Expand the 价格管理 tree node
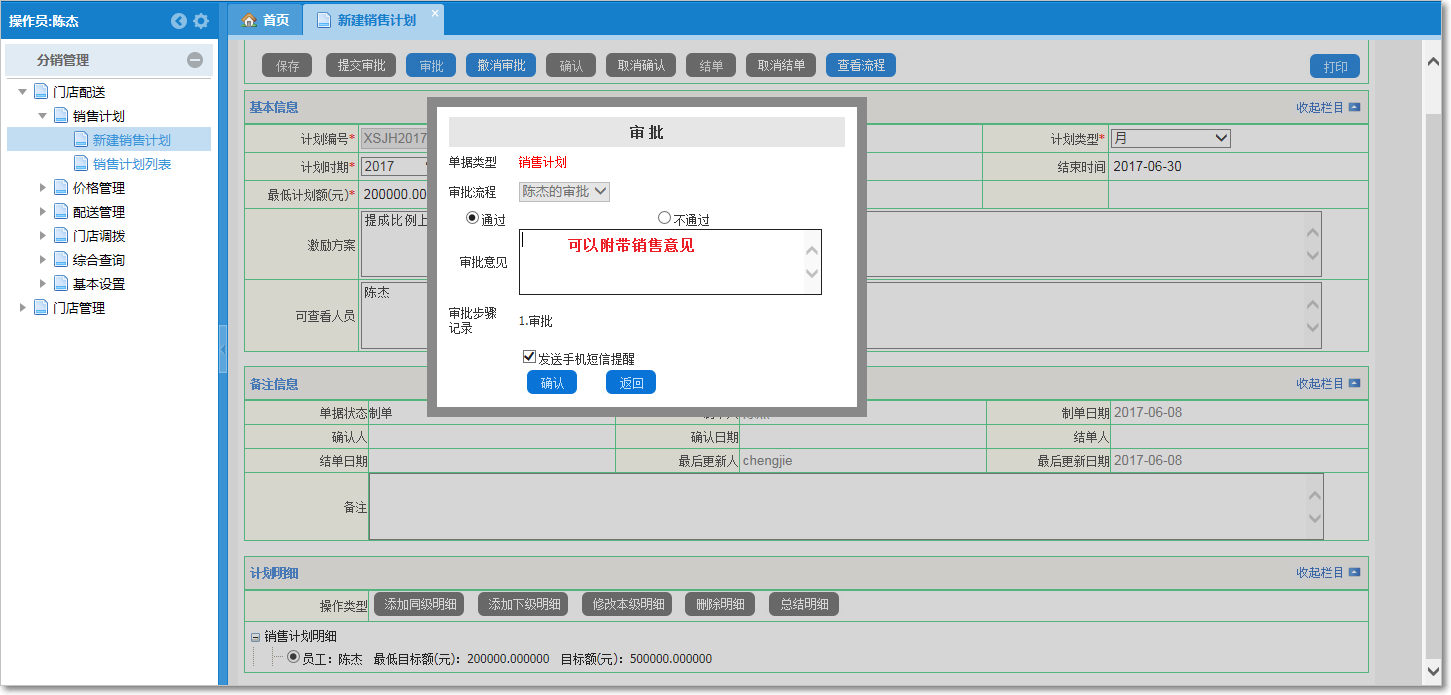Viewport: 1451px width, 695px height. point(42,187)
